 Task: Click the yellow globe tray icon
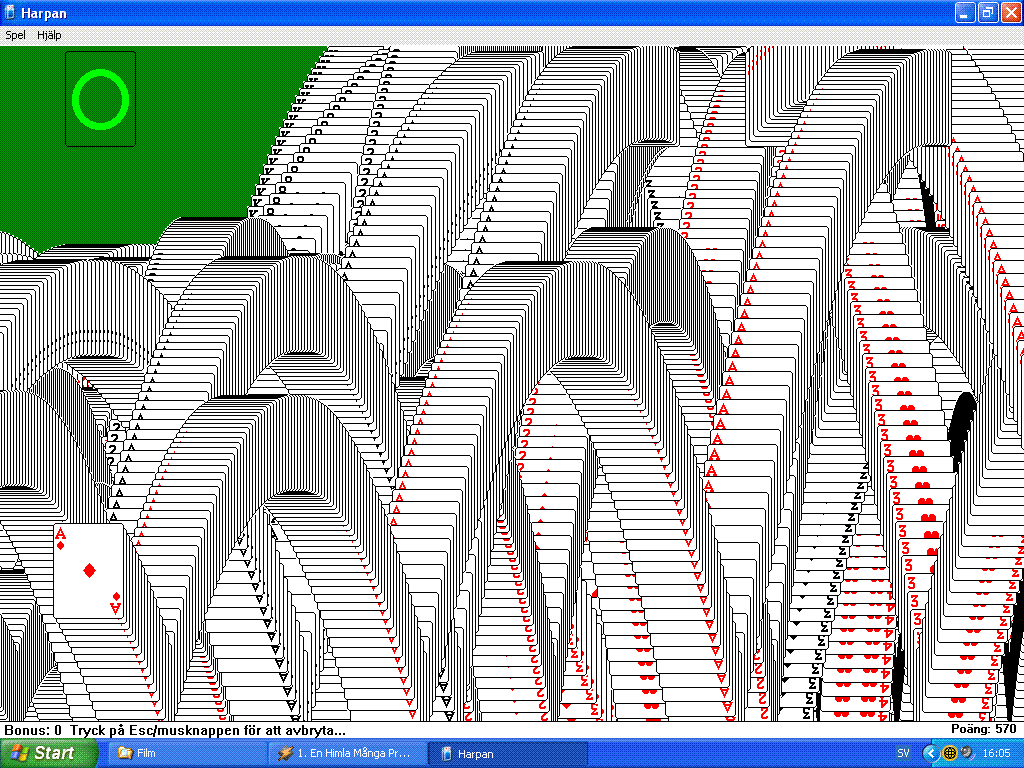coord(949,753)
